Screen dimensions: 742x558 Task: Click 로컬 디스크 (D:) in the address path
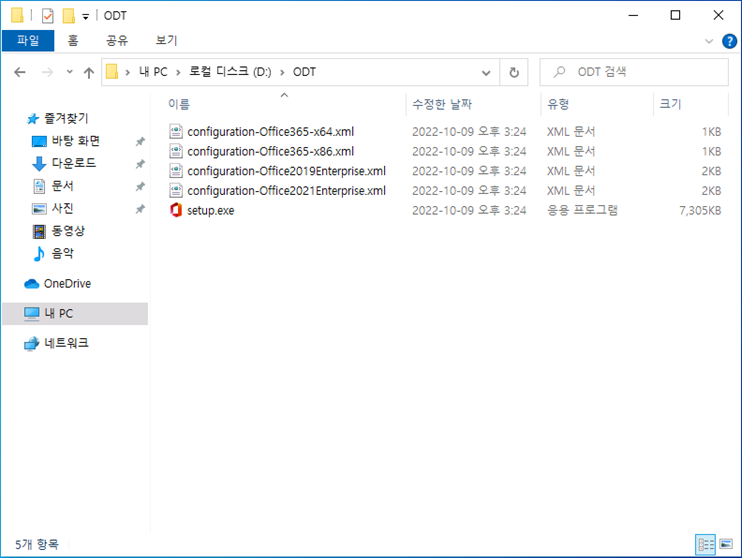click(230, 72)
